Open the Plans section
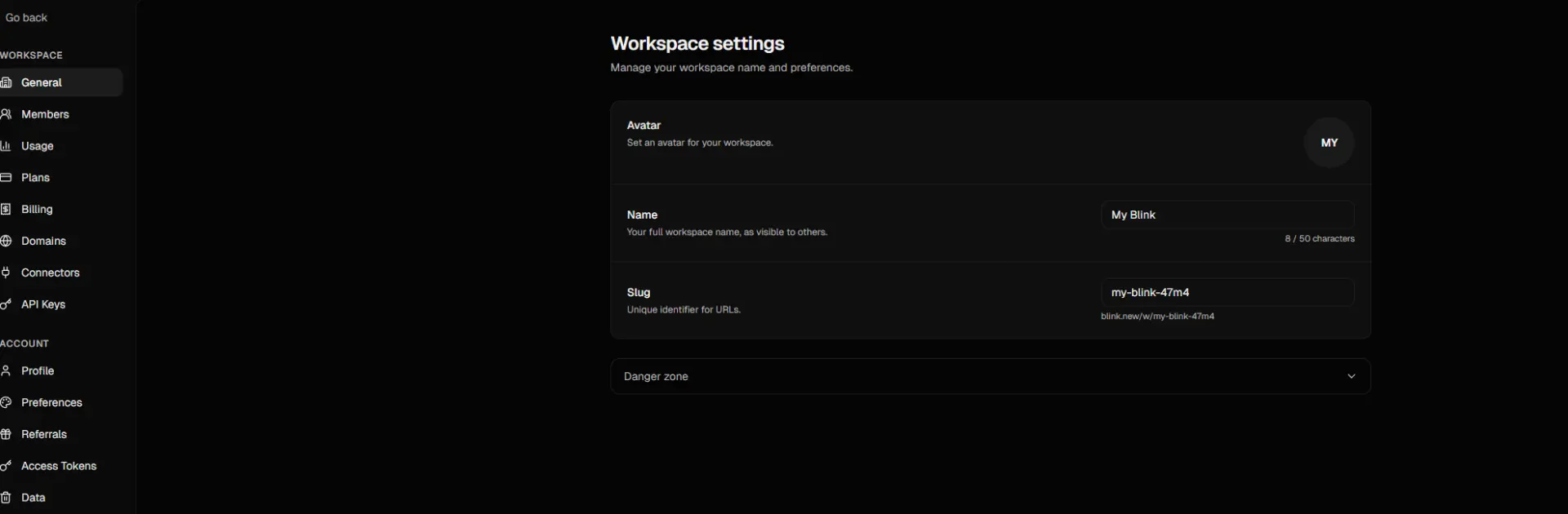Screen dimensions: 1568x514 (61, 177)
